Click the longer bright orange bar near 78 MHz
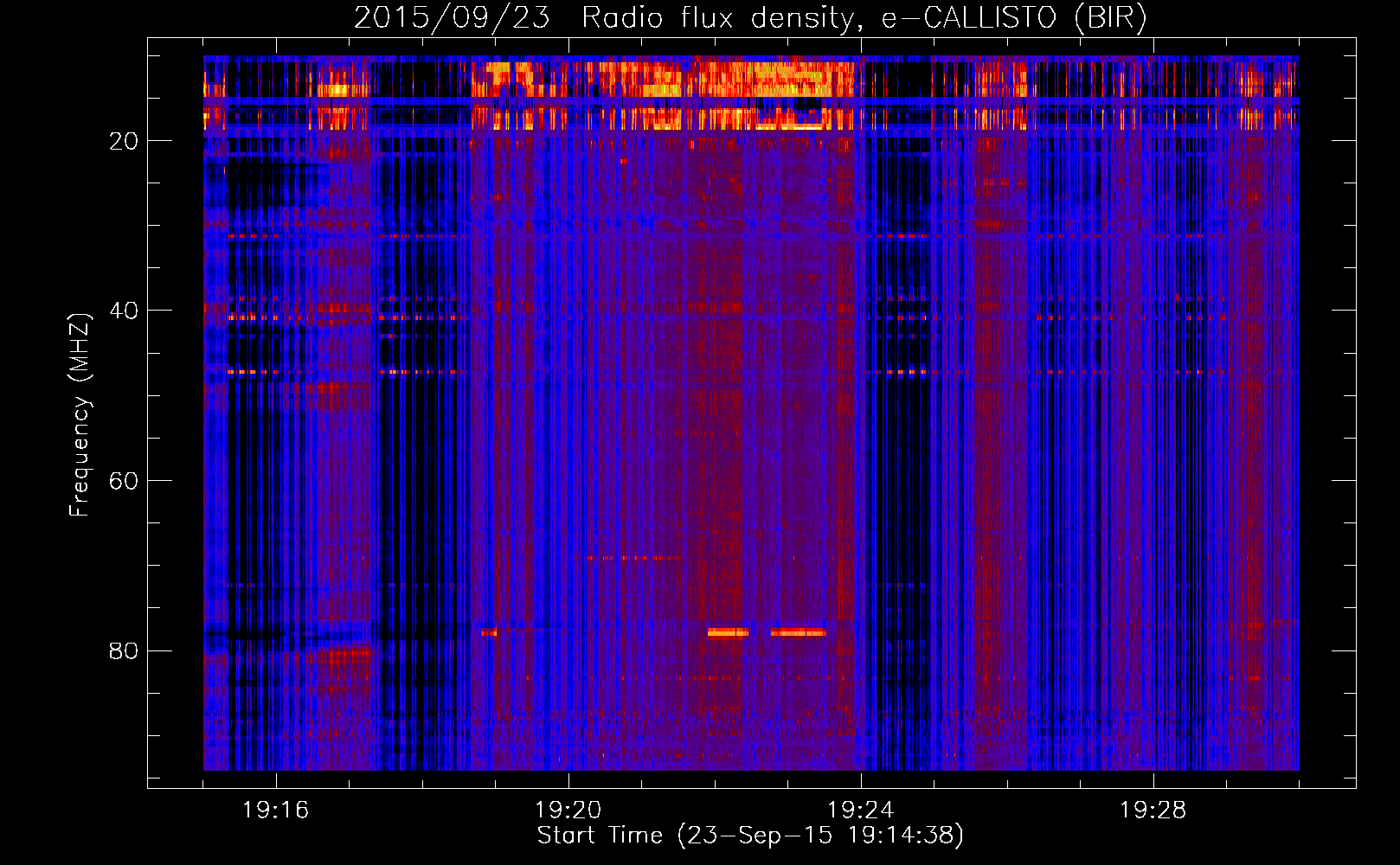 pos(799,632)
